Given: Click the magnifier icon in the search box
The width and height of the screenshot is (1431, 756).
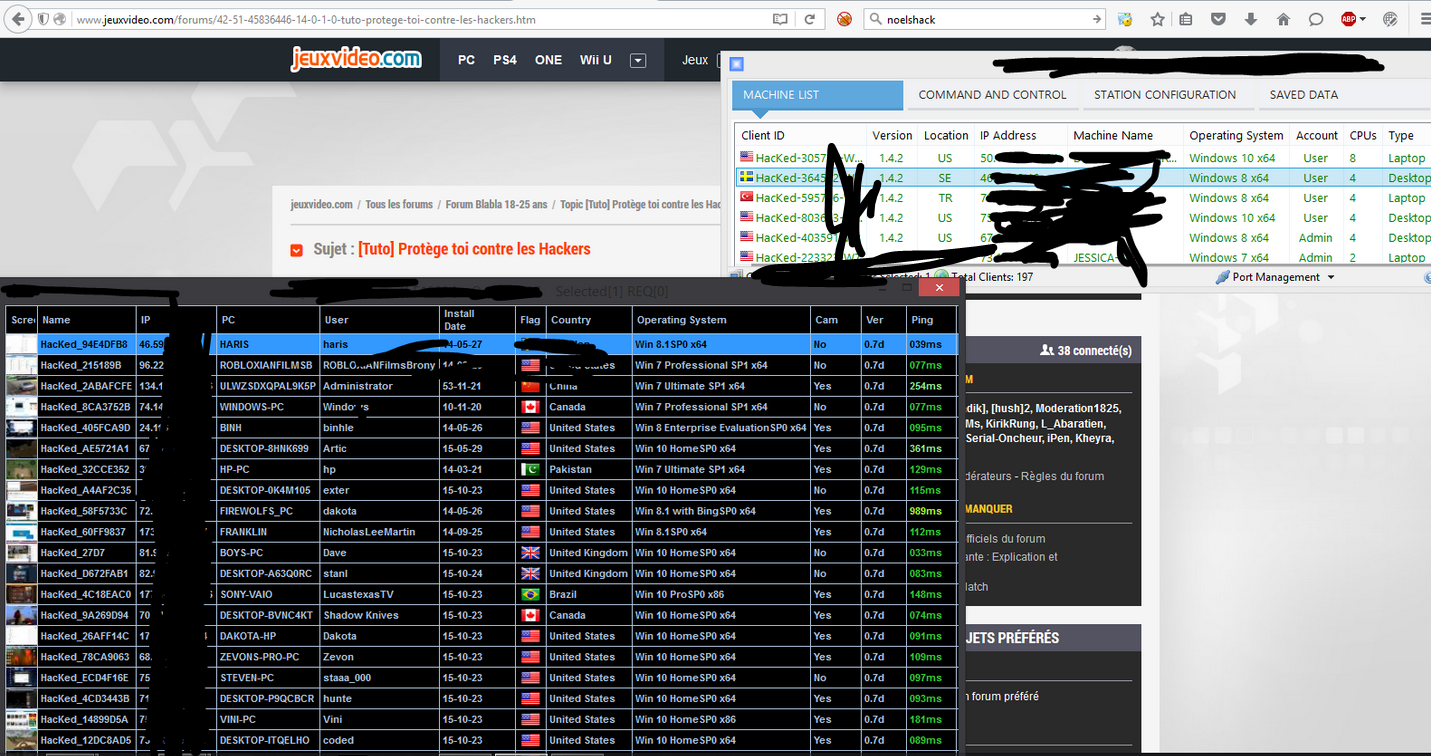Looking at the screenshot, I should pyautogui.click(x=875, y=19).
